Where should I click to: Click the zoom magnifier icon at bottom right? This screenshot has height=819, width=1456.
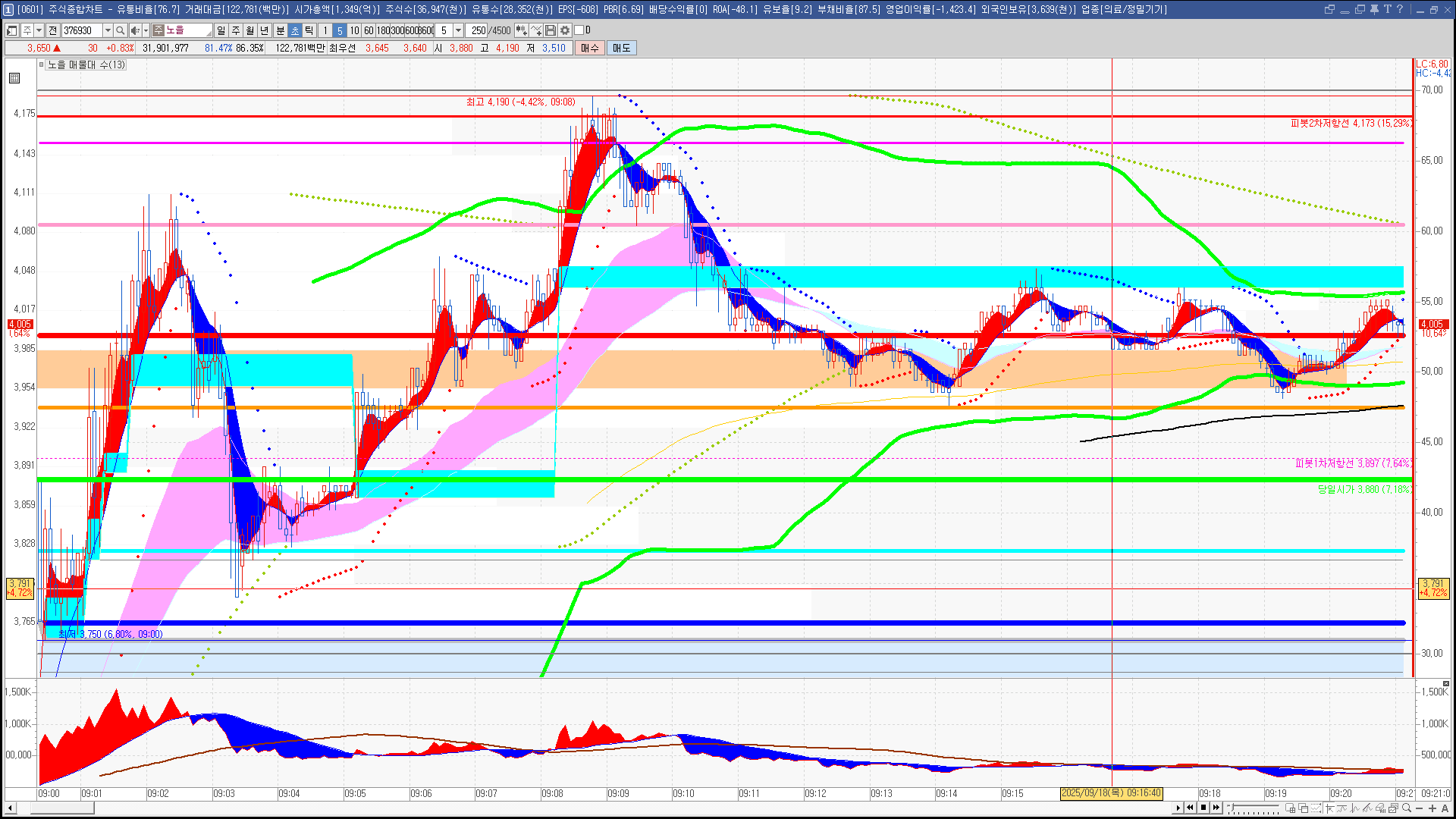click(x=1407, y=808)
